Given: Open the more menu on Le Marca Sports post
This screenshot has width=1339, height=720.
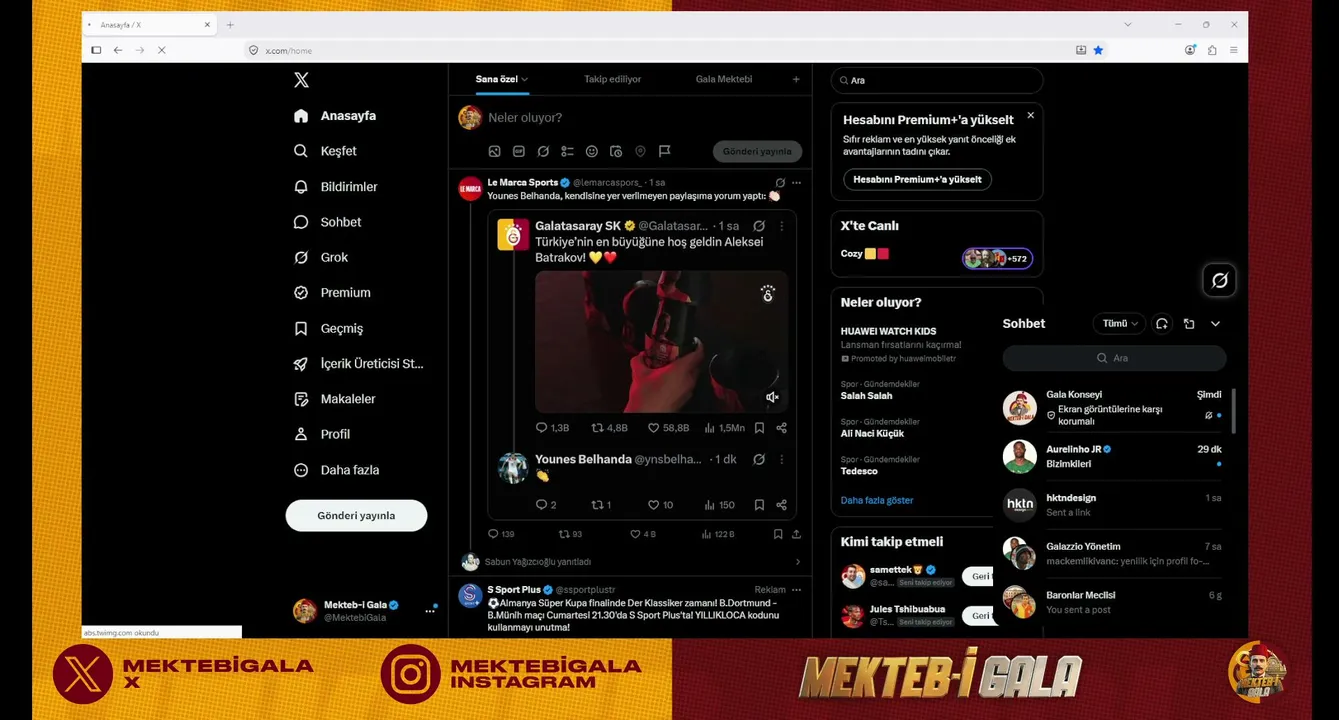Looking at the screenshot, I should 796,183.
